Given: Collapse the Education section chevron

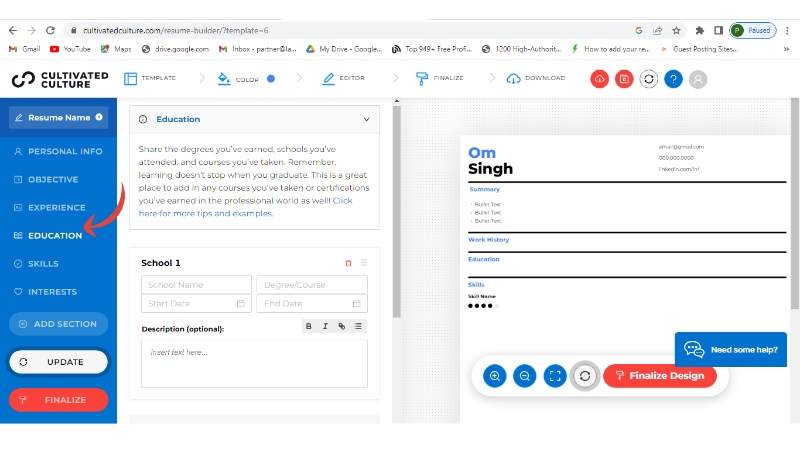Looking at the screenshot, I should 366,119.
